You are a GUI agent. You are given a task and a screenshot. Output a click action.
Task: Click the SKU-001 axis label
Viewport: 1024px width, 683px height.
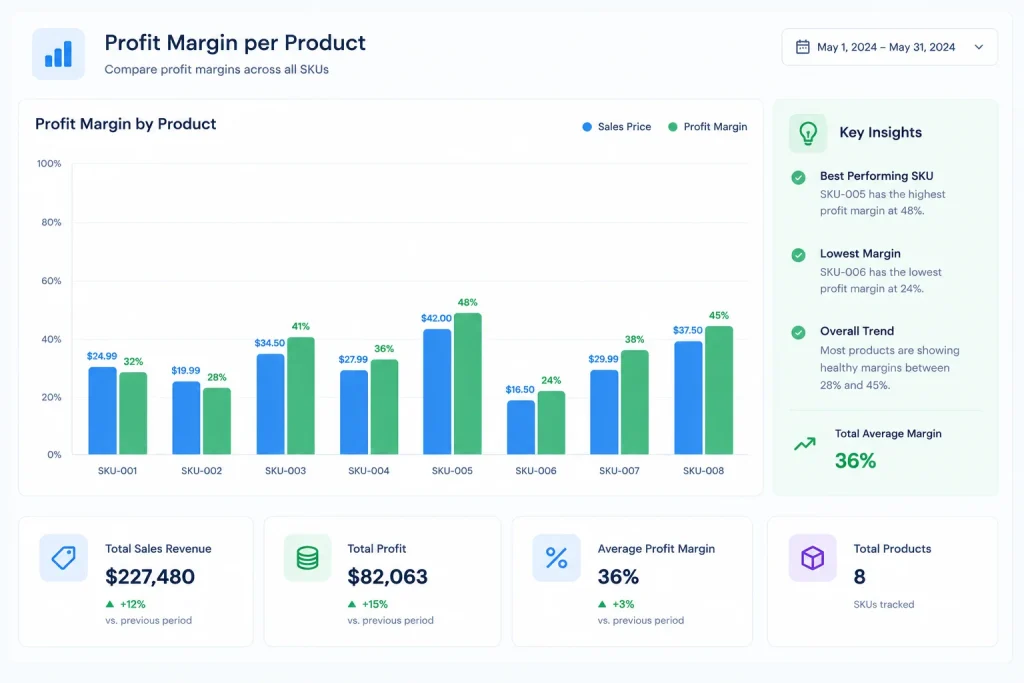coord(118,471)
